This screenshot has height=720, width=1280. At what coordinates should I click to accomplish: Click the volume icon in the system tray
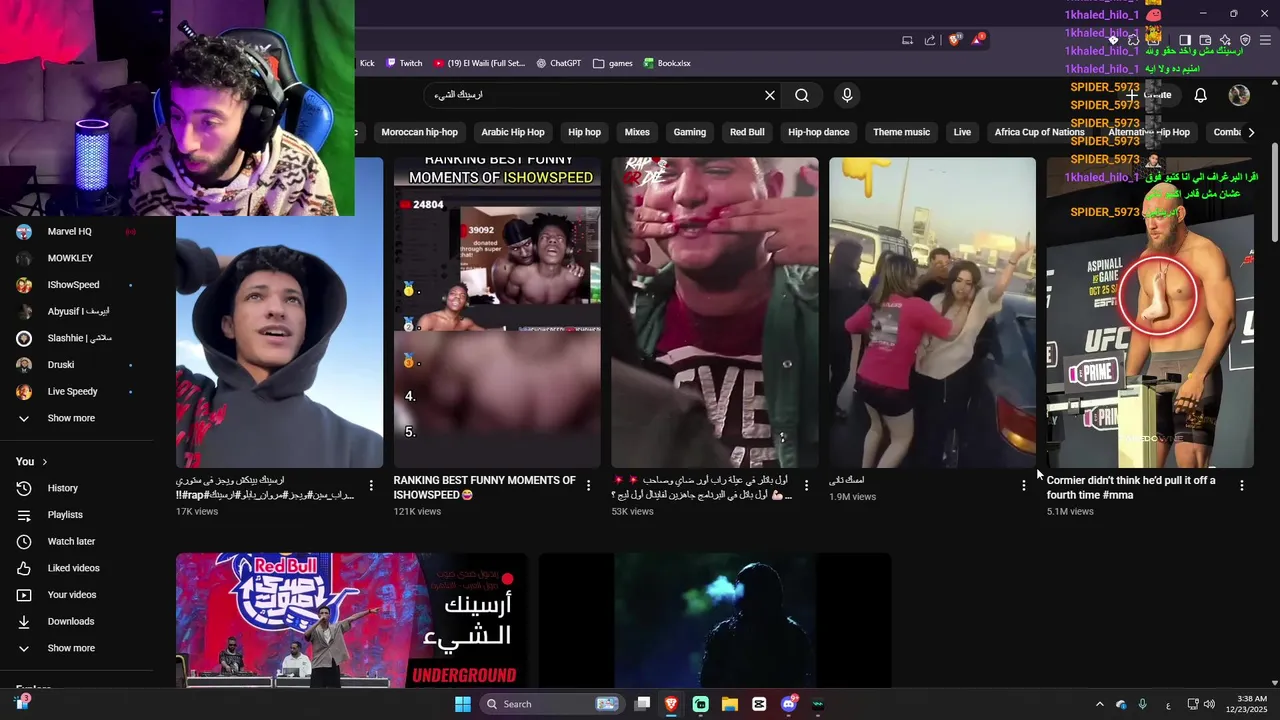[x=1209, y=704]
